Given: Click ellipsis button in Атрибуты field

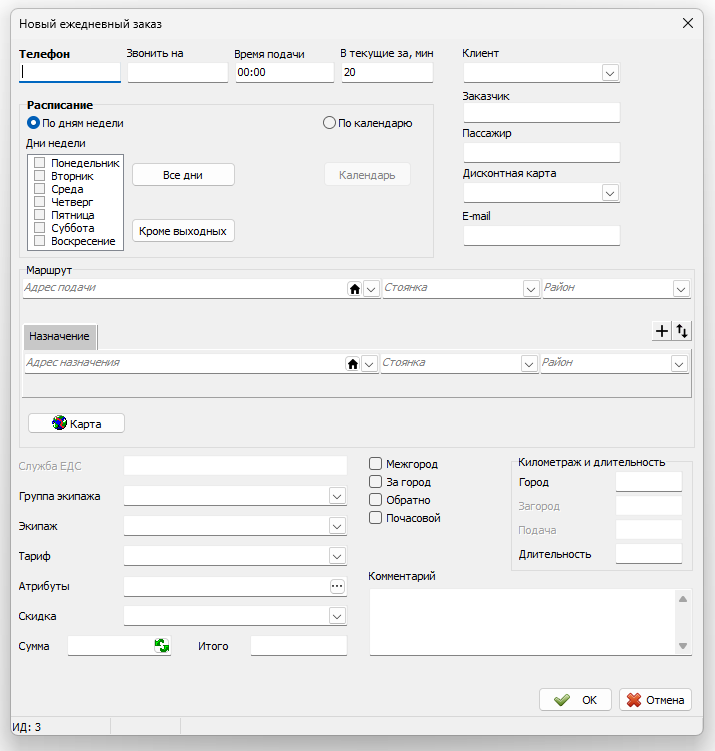Looking at the screenshot, I should [337, 587].
